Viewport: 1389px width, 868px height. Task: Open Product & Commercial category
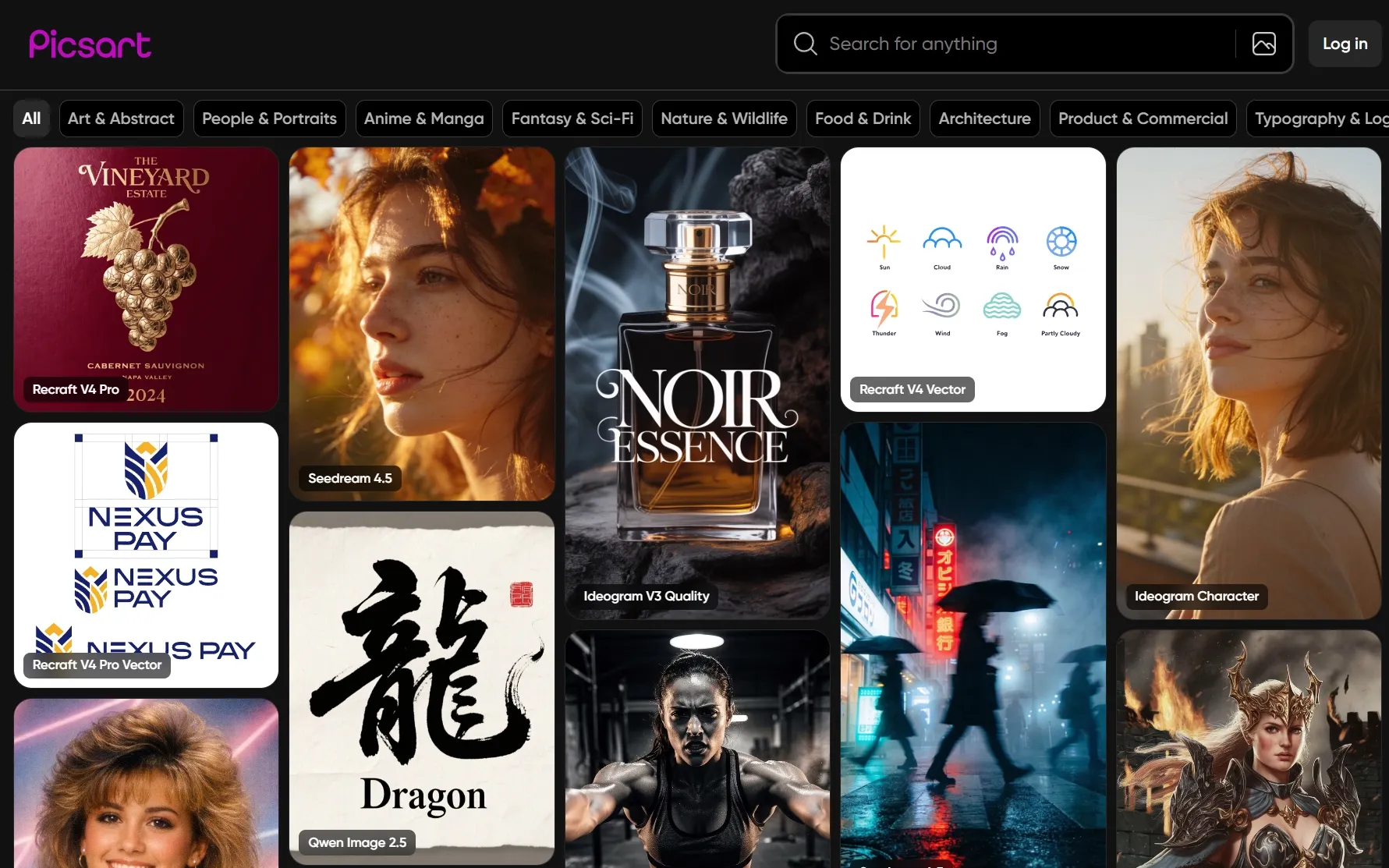pyautogui.click(x=1143, y=119)
